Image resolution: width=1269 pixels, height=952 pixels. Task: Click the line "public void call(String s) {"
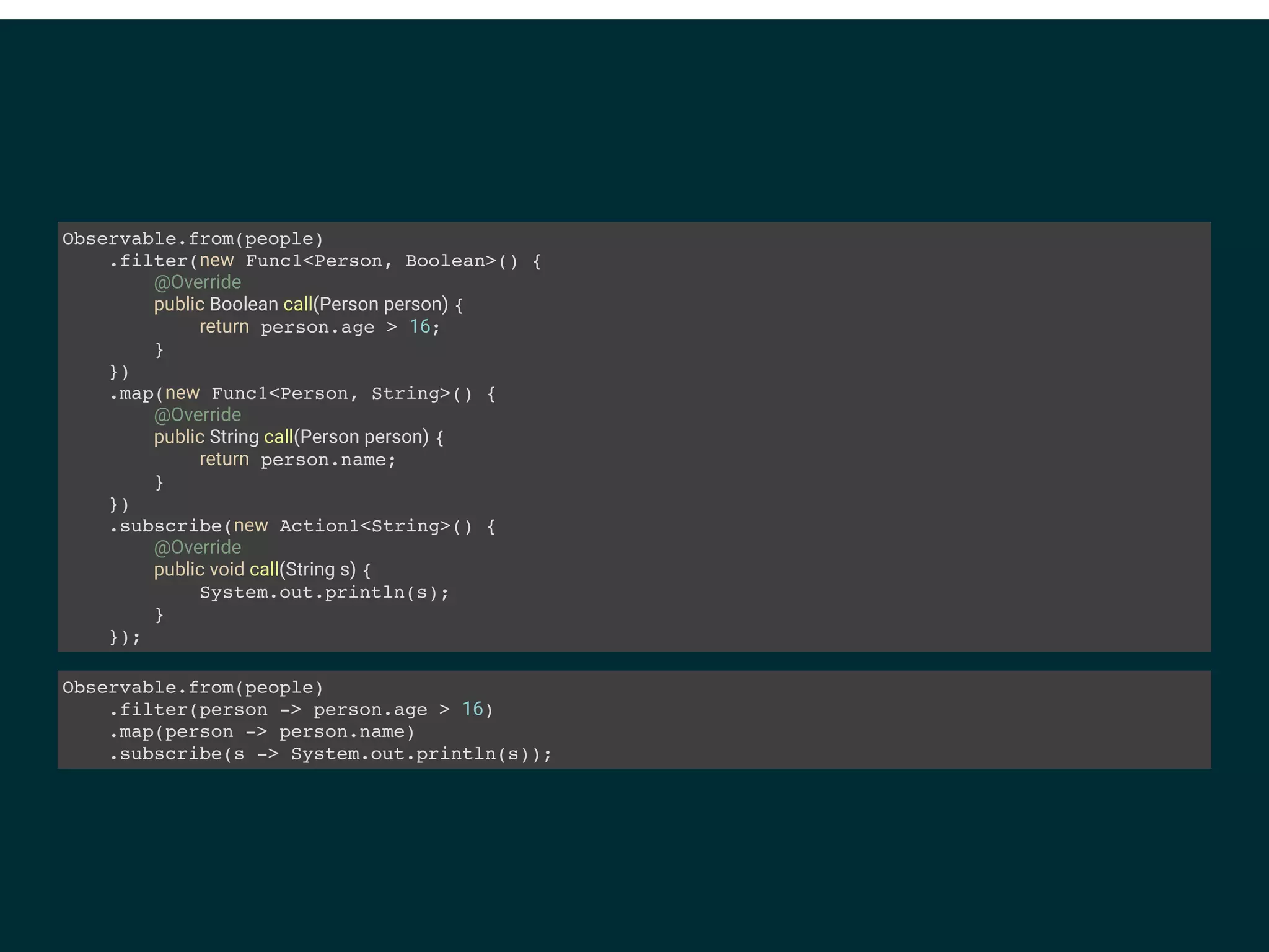pos(262,569)
